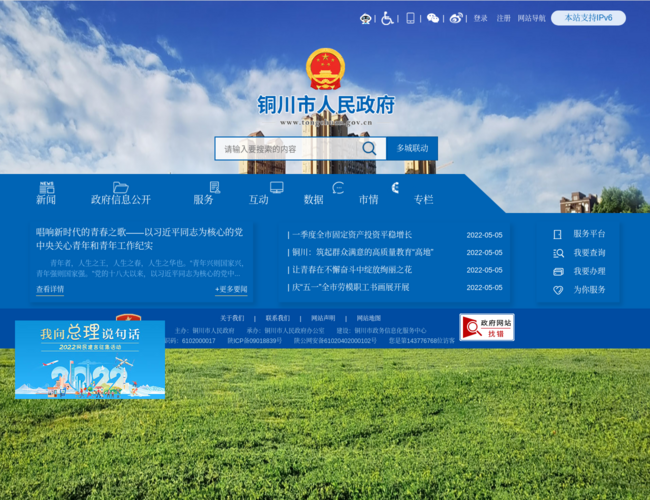Click the folder icon above 政府信息公开
650x500 pixels.
[x=121, y=187]
